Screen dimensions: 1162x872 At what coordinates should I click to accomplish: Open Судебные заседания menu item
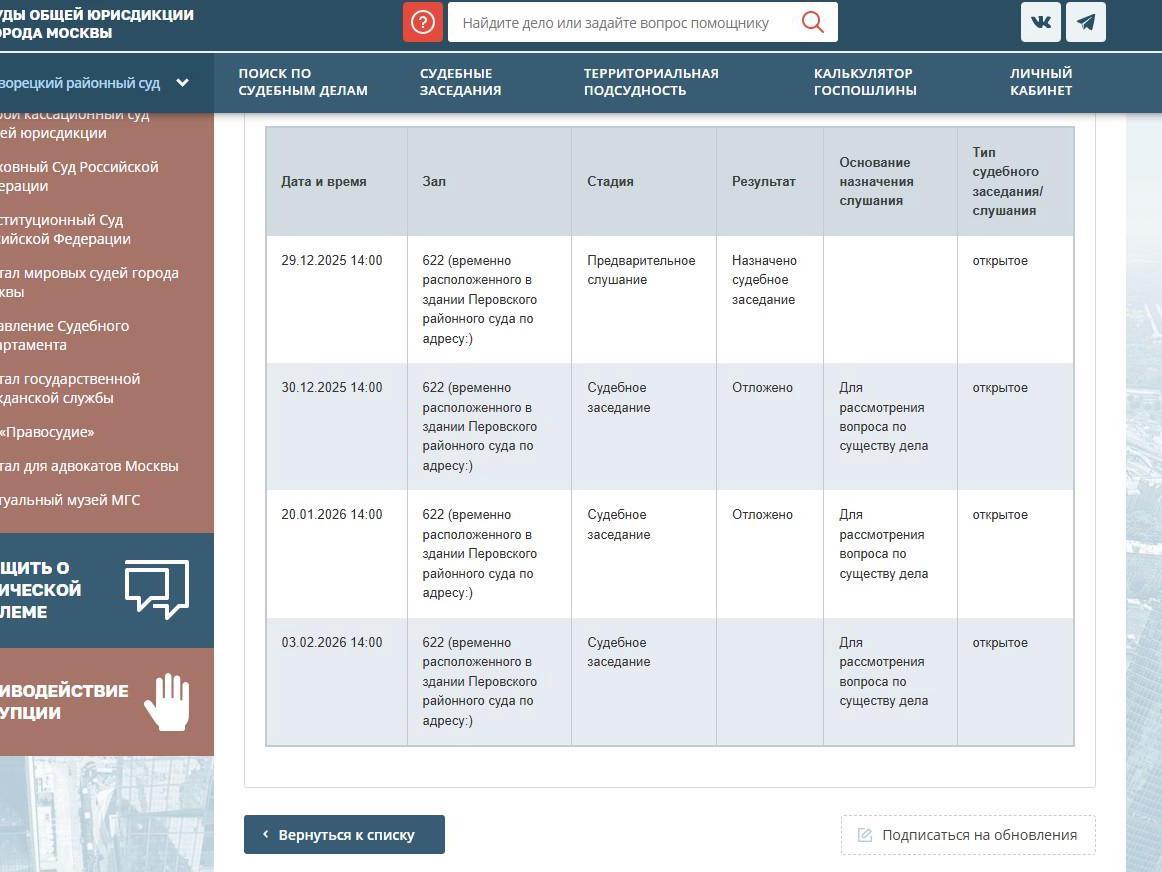pyautogui.click(x=460, y=82)
